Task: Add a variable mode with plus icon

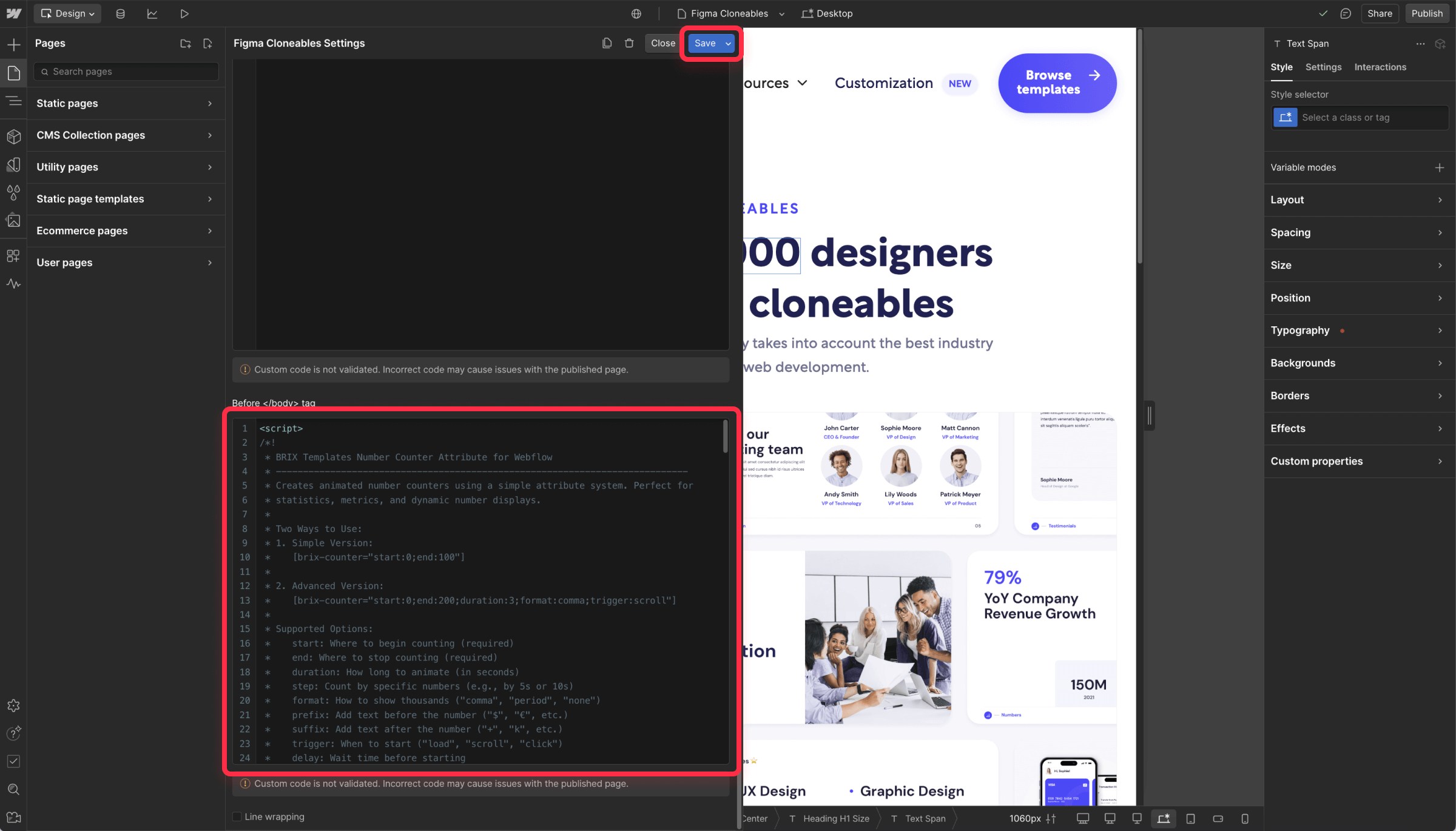Action: 1440,167
